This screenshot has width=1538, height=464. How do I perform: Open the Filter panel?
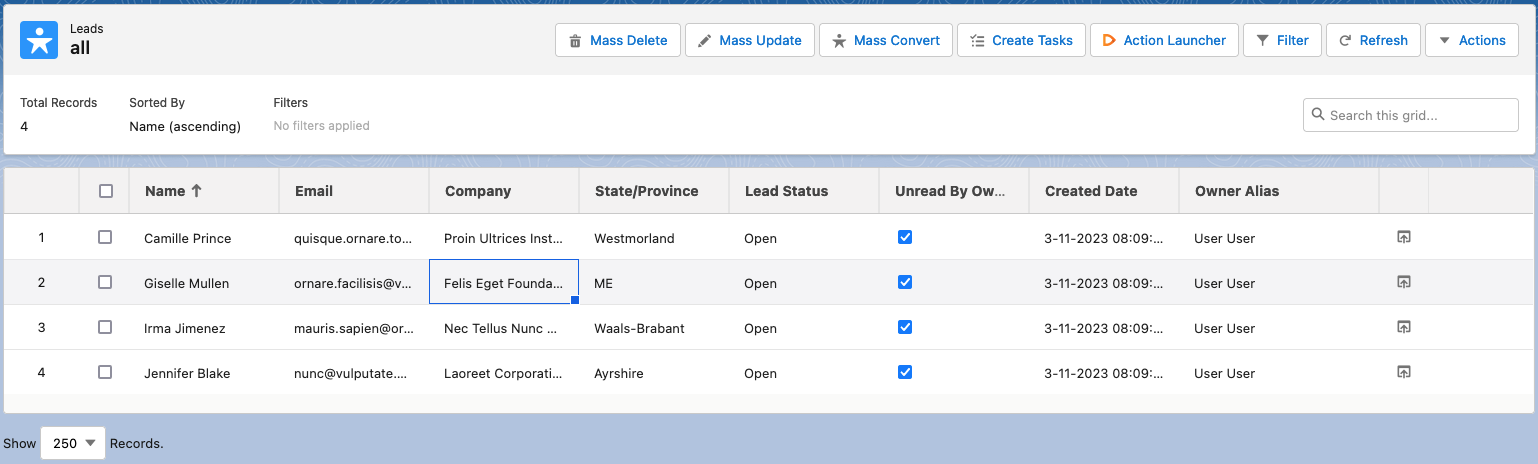point(1282,40)
